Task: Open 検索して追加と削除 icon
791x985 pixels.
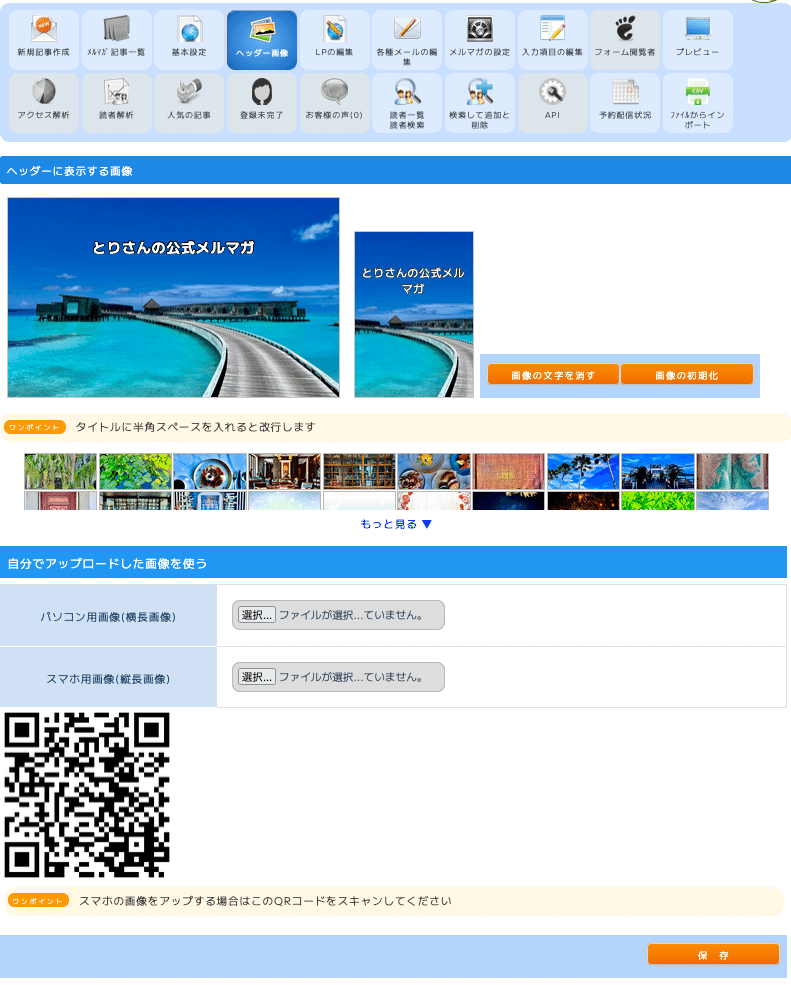Action: click(479, 103)
